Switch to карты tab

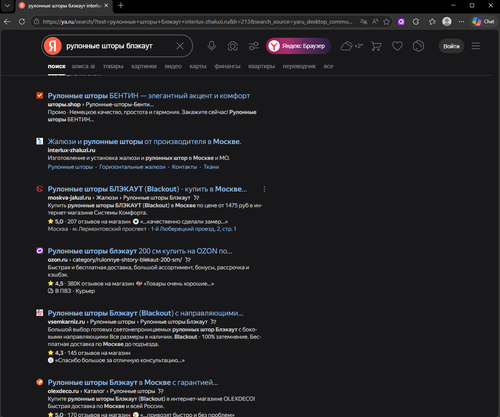pos(198,66)
